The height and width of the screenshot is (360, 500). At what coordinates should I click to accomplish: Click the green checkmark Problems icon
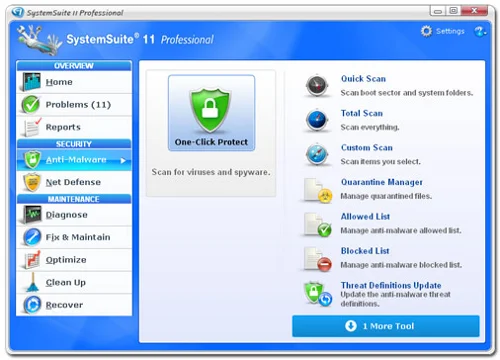click(31, 104)
